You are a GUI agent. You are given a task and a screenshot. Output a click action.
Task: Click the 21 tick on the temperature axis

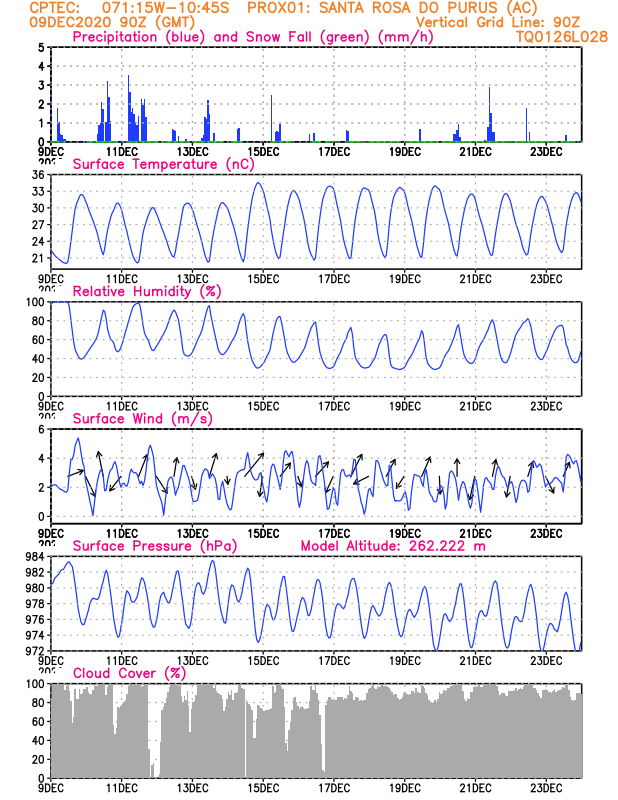click(39, 258)
